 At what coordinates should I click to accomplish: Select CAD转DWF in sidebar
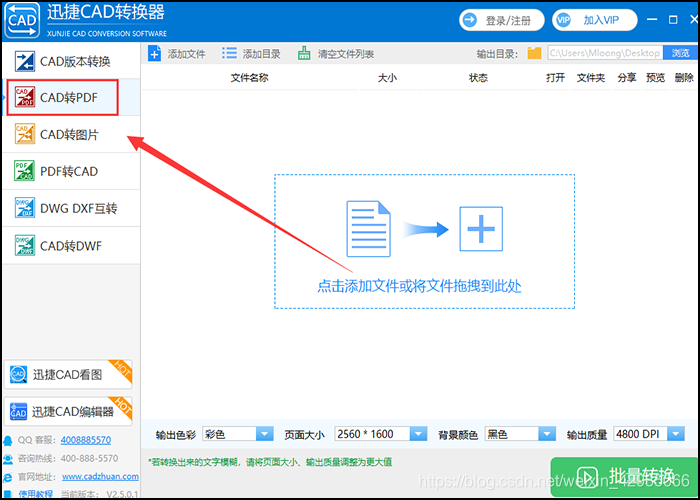click(71, 246)
